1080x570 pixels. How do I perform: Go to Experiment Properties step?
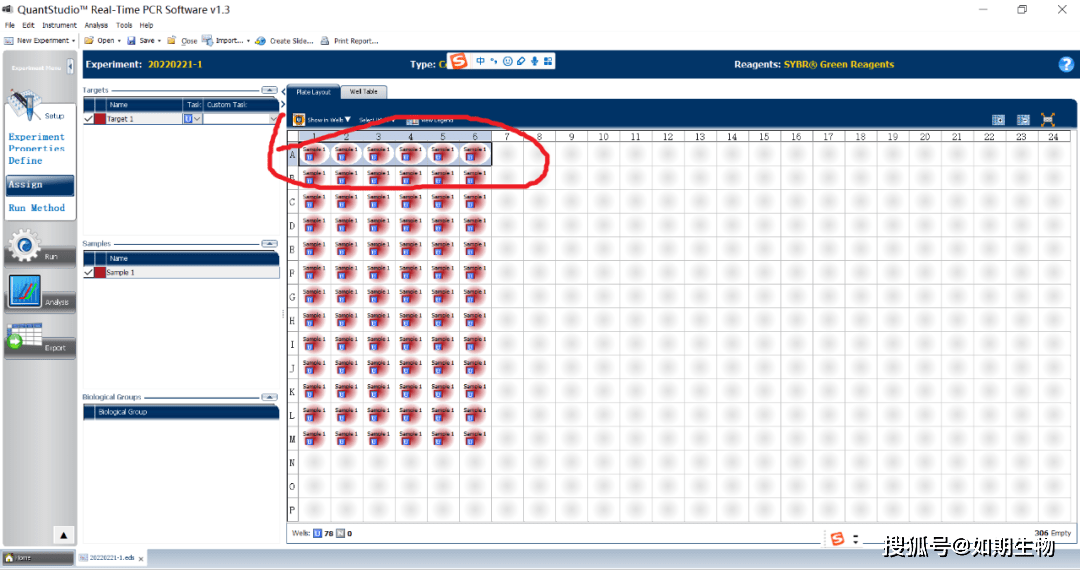pyautogui.click(x=37, y=142)
